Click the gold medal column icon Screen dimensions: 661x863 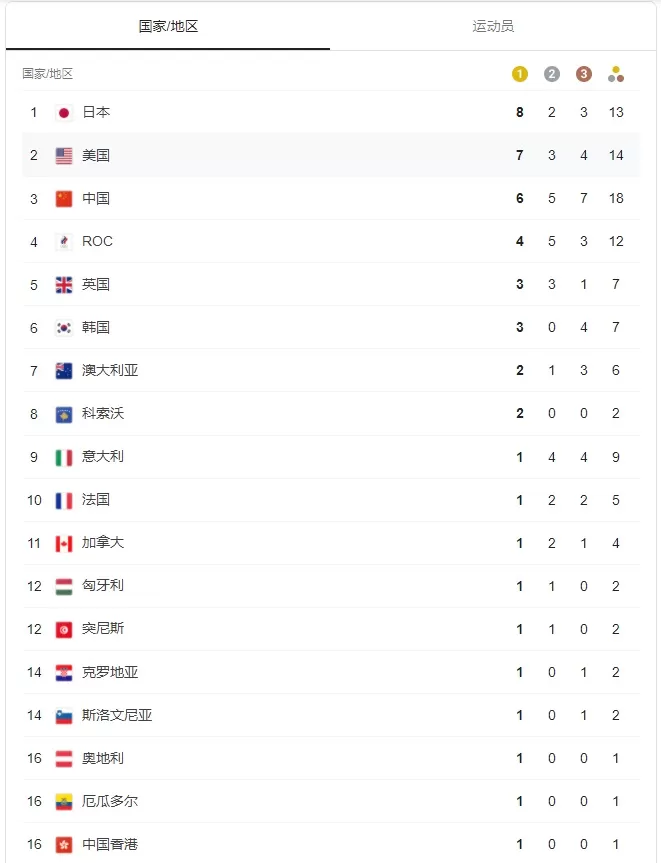[520, 74]
